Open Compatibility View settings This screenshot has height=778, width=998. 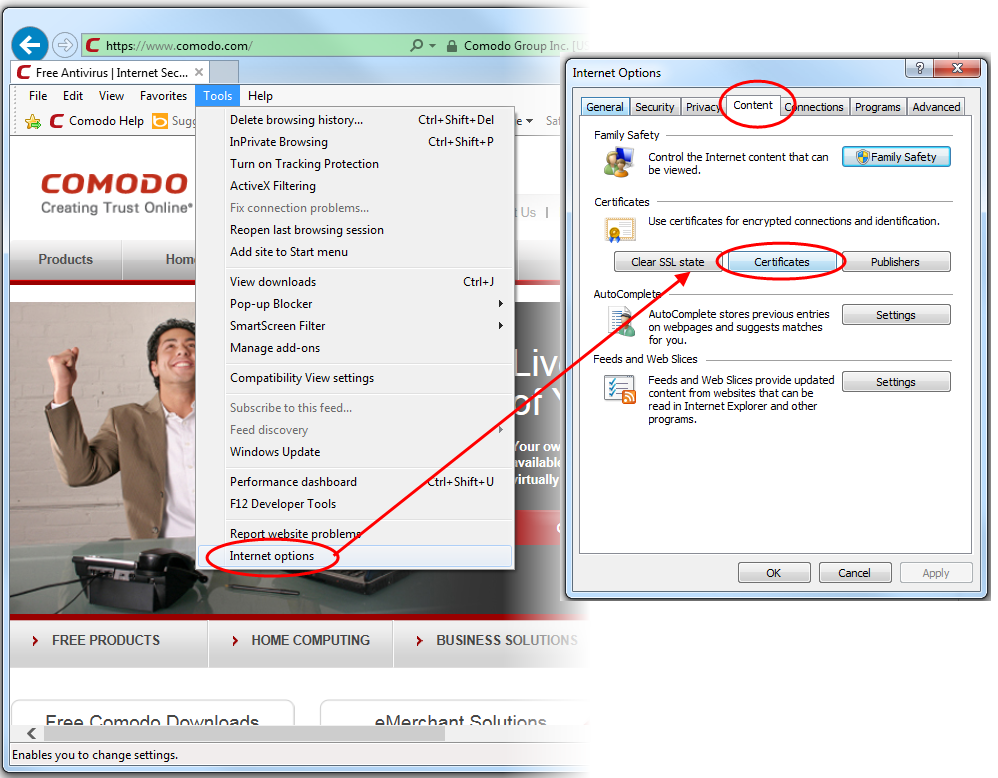(x=355, y=378)
